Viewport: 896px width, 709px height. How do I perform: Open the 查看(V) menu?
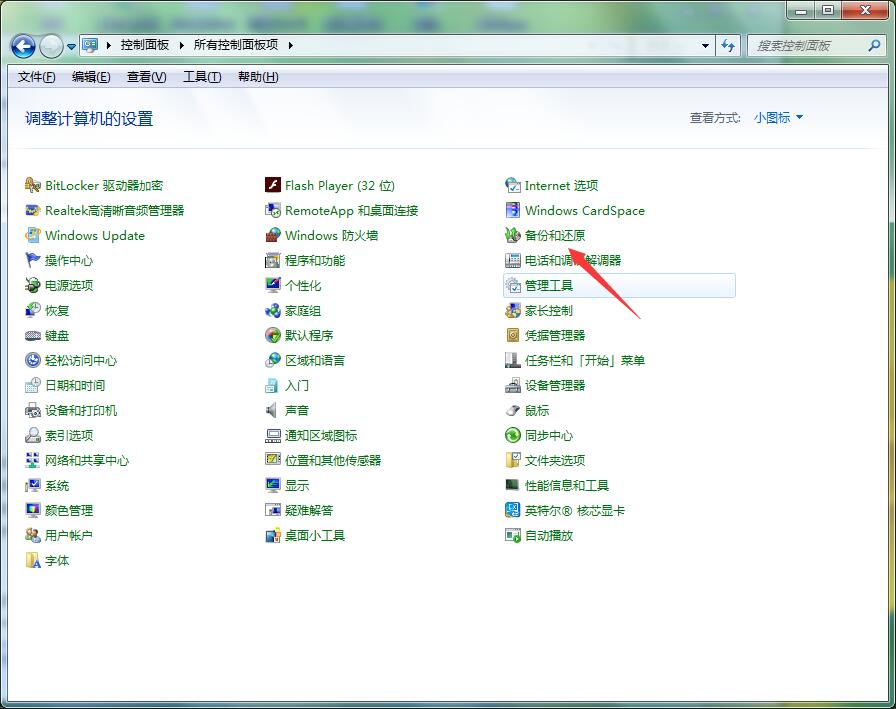coord(146,77)
